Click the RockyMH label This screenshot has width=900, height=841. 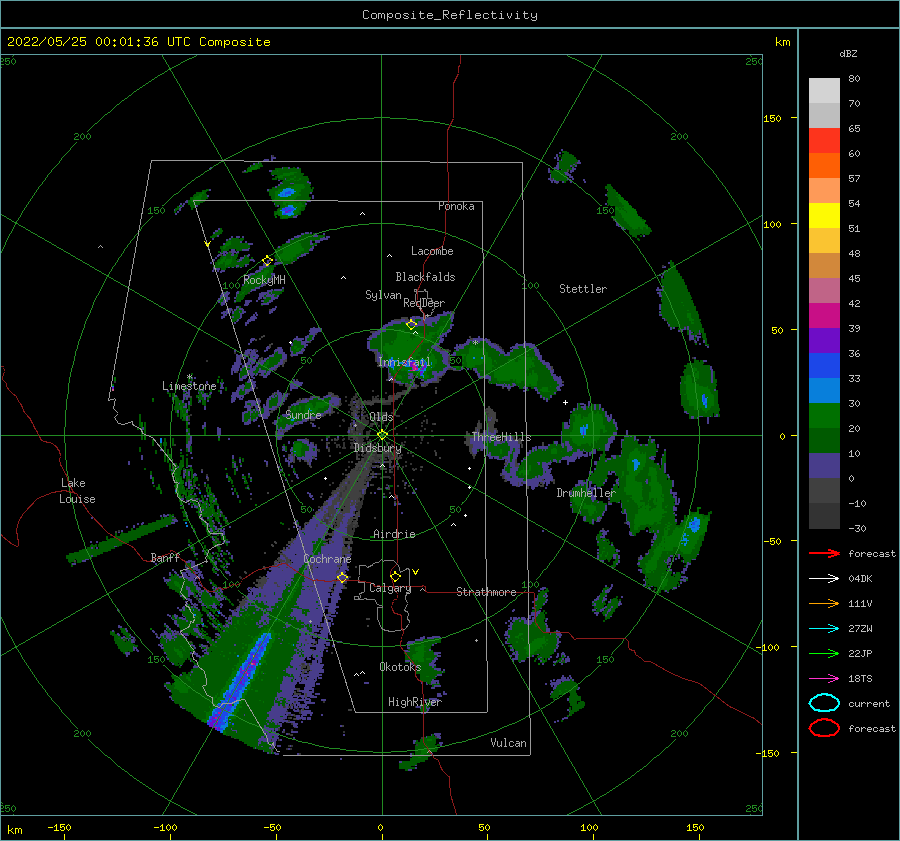click(264, 280)
